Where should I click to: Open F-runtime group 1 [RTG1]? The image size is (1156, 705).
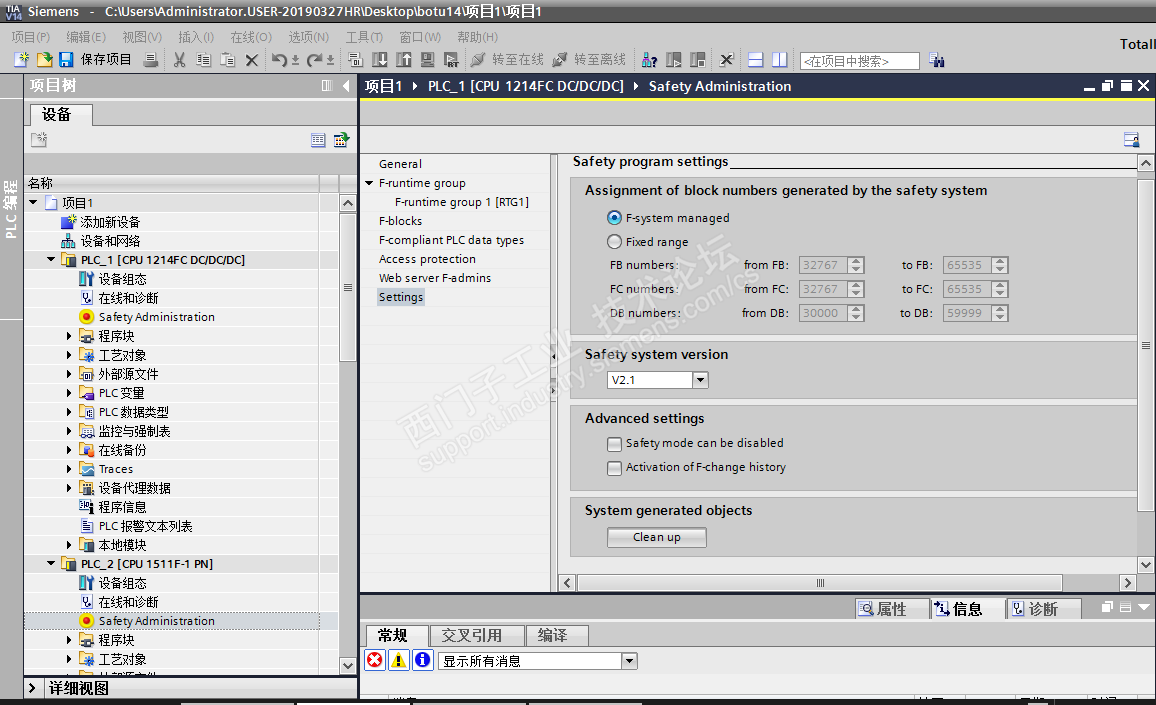(x=462, y=202)
